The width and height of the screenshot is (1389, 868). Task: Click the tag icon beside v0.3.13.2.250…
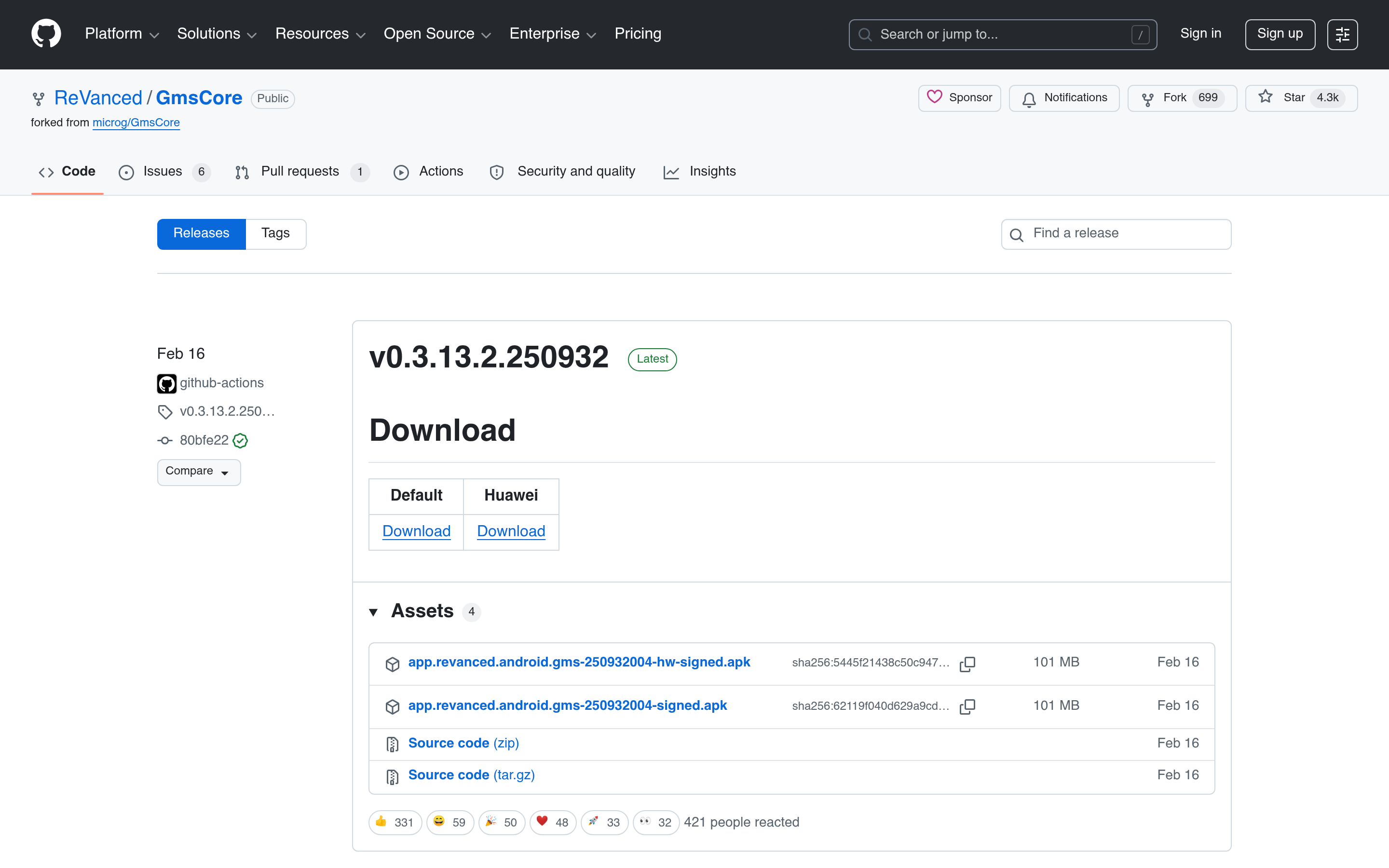[x=165, y=412]
